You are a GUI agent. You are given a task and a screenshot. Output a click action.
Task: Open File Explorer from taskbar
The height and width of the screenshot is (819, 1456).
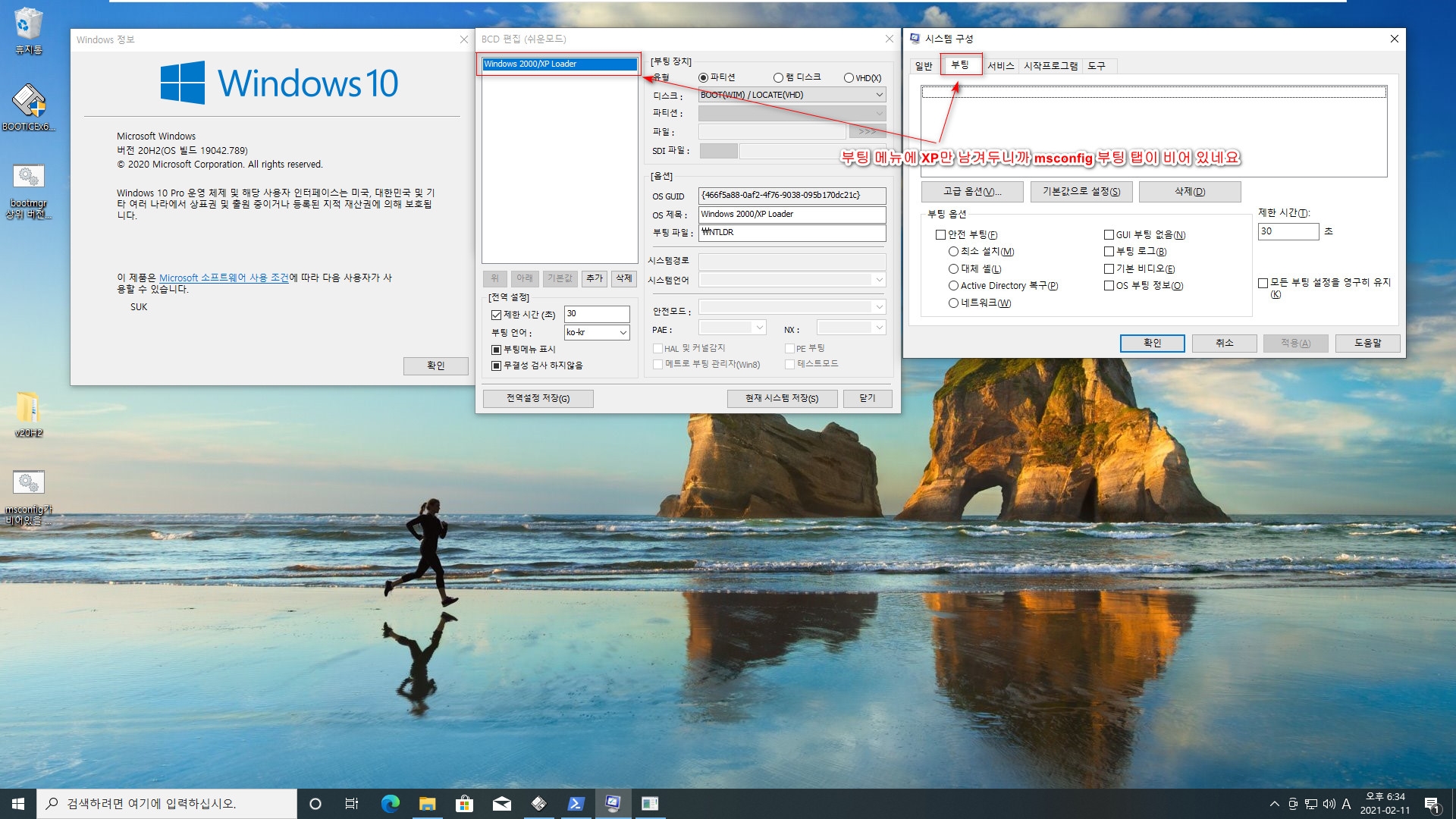tap(427, 804)
